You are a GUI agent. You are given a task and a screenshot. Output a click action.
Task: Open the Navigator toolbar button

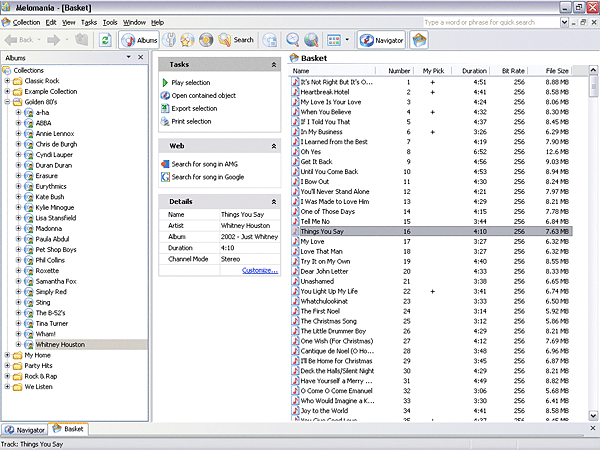[x=382, y=40]
